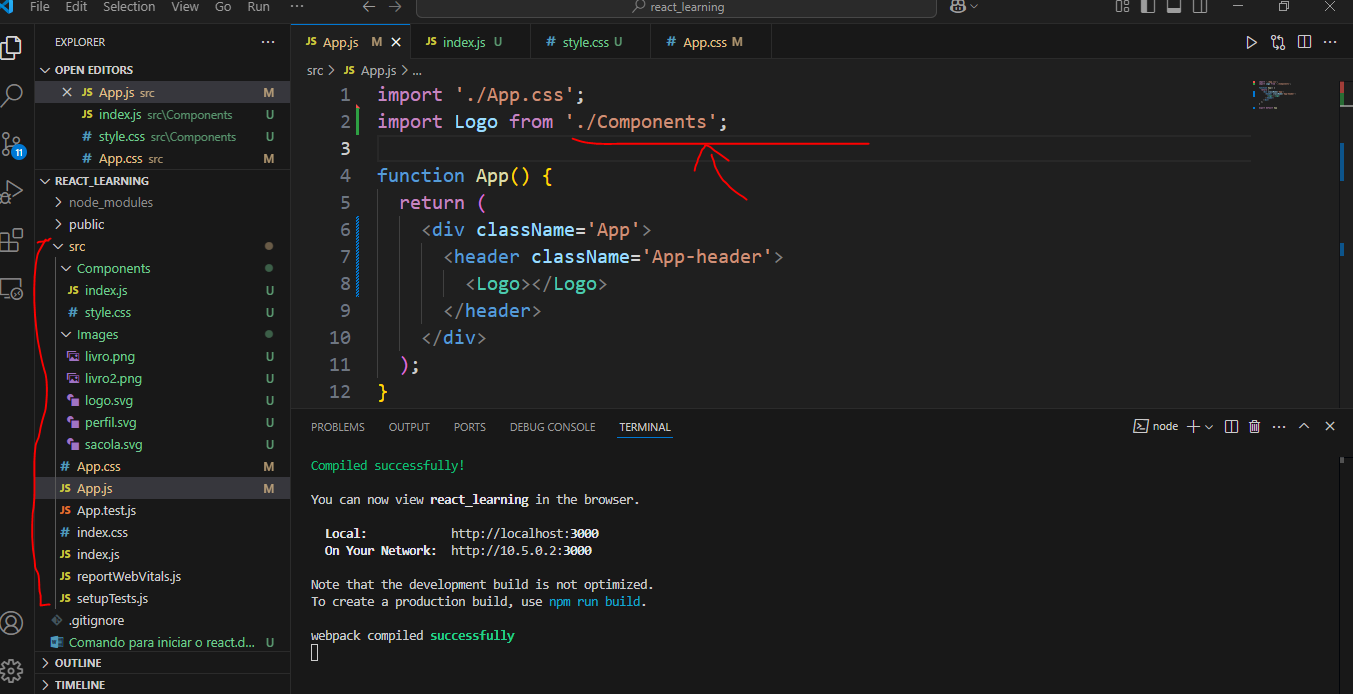Open the View menu
The image size is (1353, 694).
pos(185,7)
